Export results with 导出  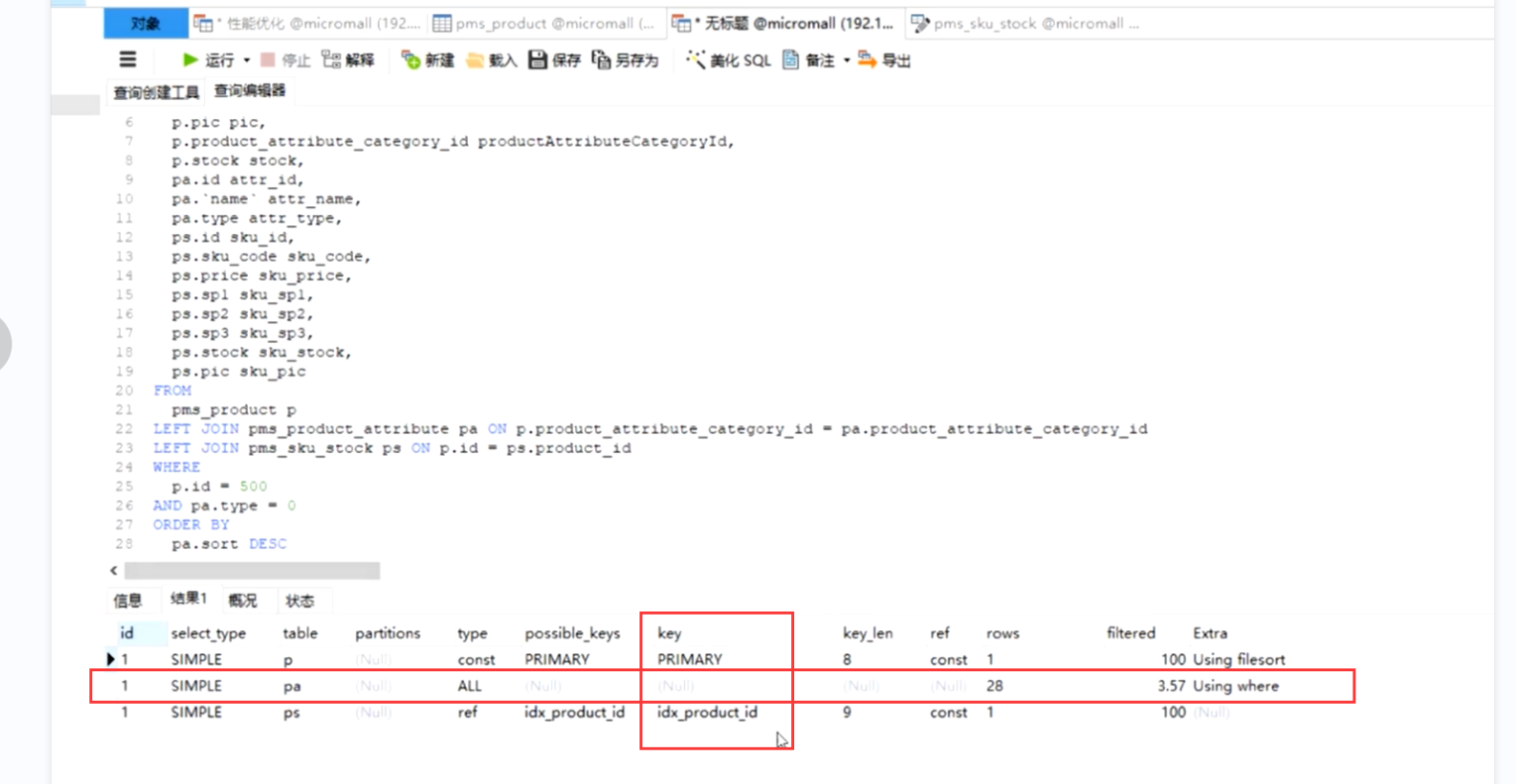(x=884, y=60)
